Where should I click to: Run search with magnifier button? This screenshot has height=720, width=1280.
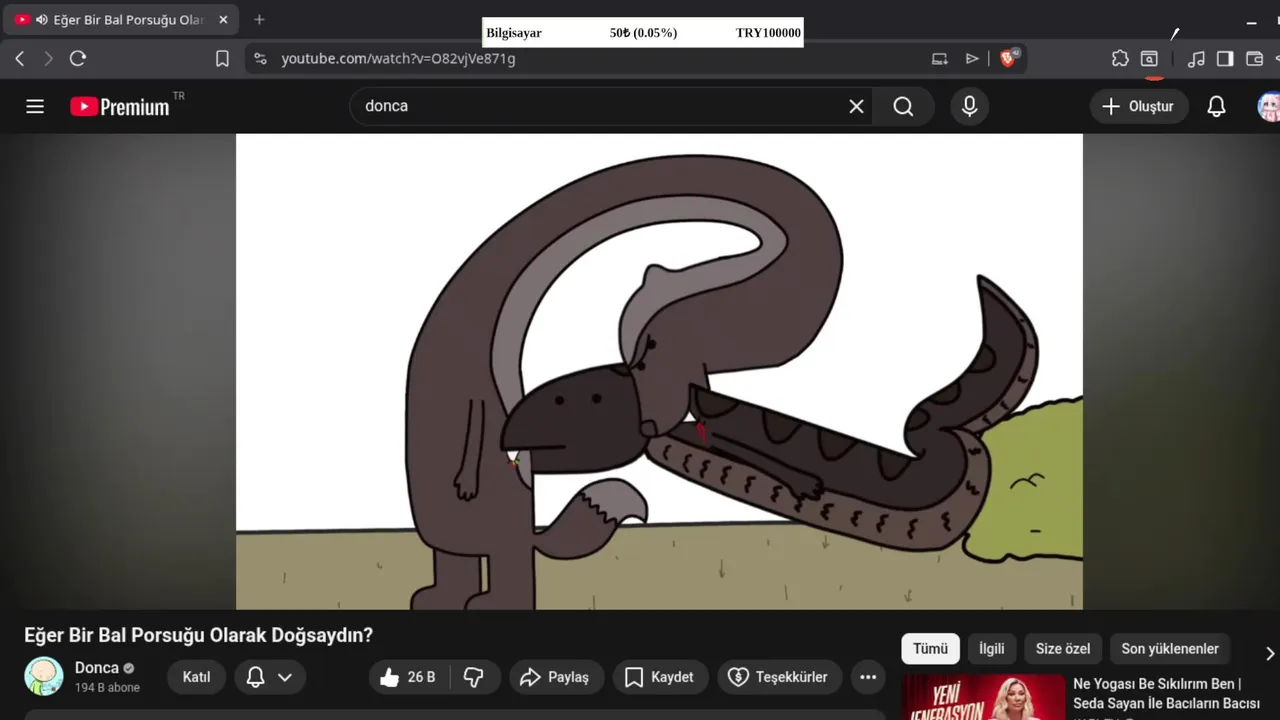pyautogui.click(x=903, y=106)
